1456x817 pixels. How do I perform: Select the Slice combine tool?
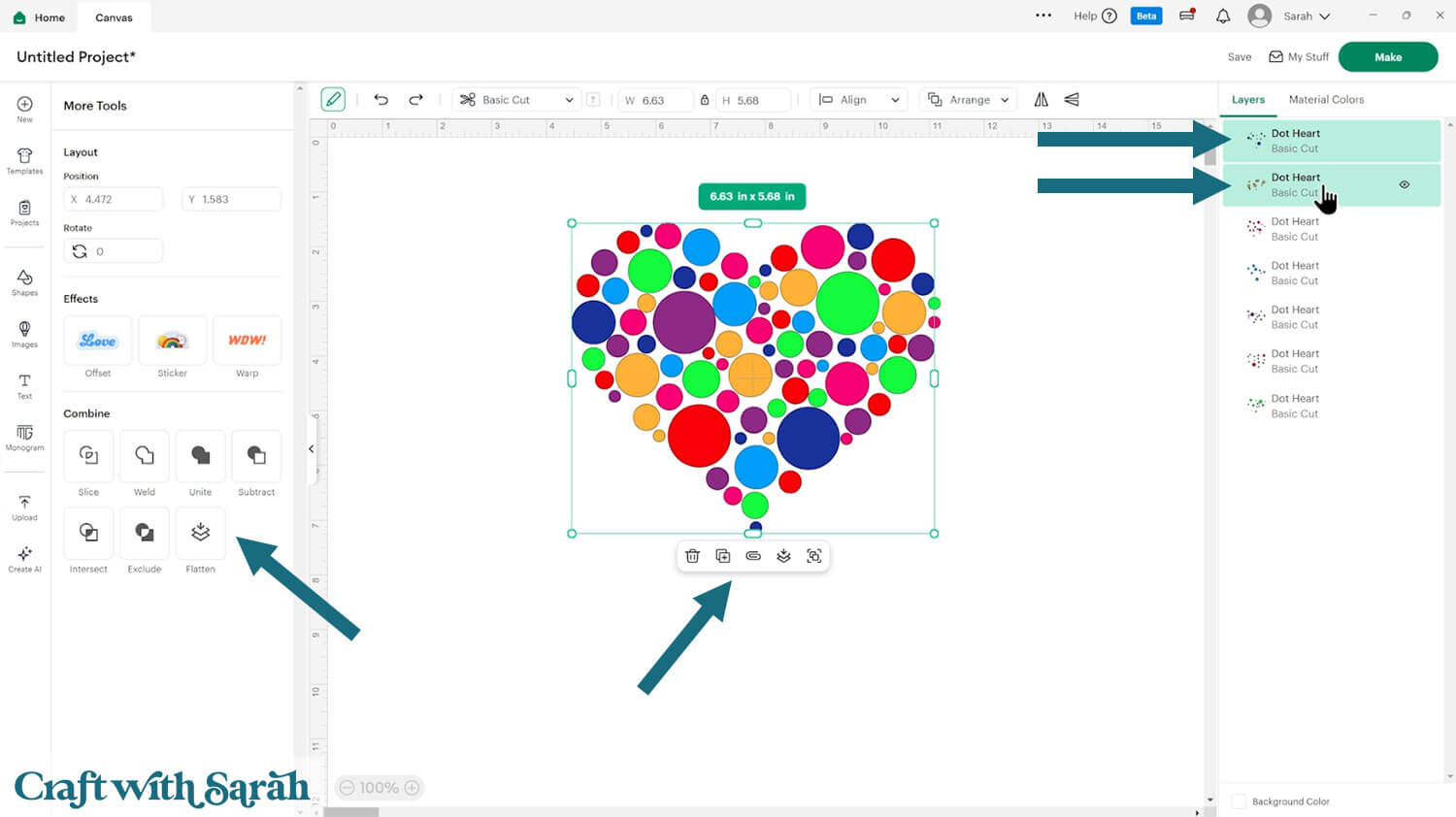(88, 456)
